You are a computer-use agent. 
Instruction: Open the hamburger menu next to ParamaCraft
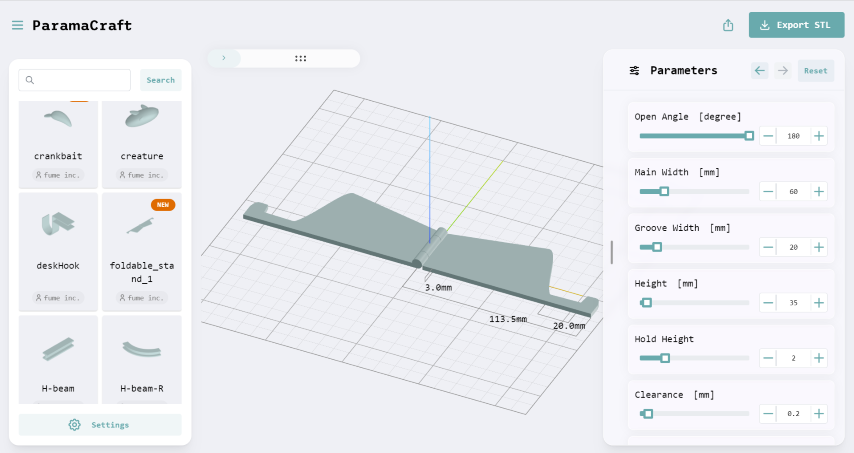(x=17, y=25)
